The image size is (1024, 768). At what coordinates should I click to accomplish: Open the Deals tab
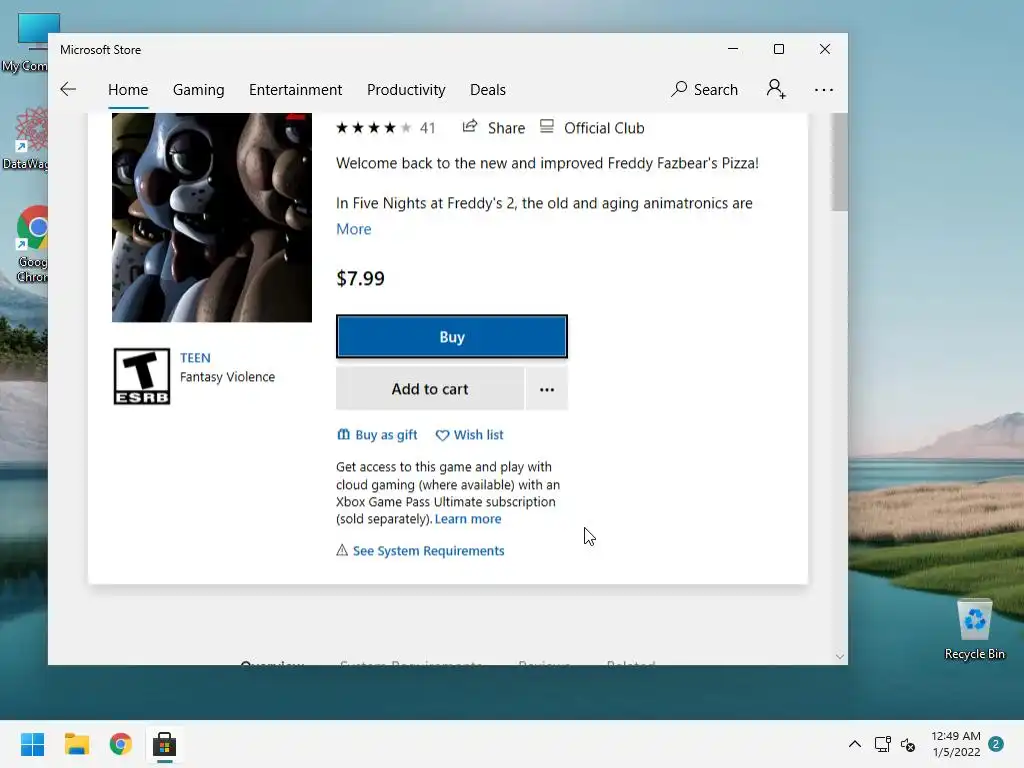click(488, 89)
